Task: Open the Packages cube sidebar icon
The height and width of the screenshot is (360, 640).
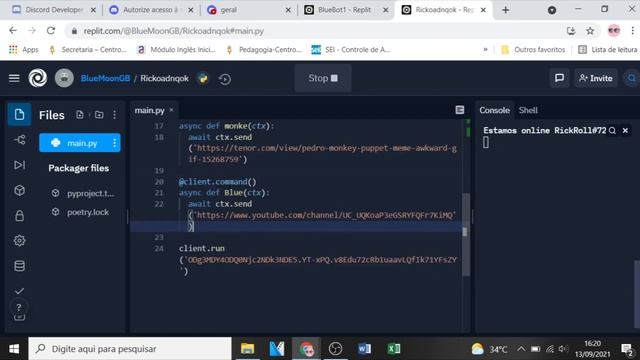Action: pyautogui.click(x=19, y=190)
